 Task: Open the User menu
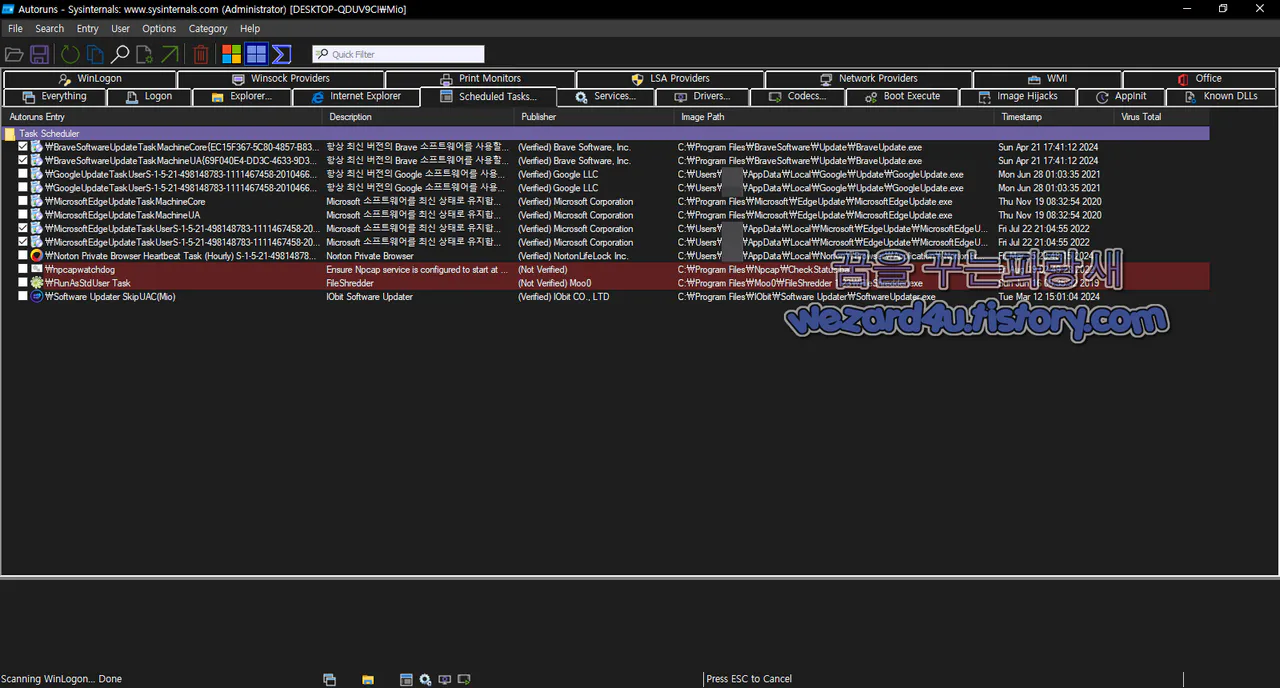(120, 29)
